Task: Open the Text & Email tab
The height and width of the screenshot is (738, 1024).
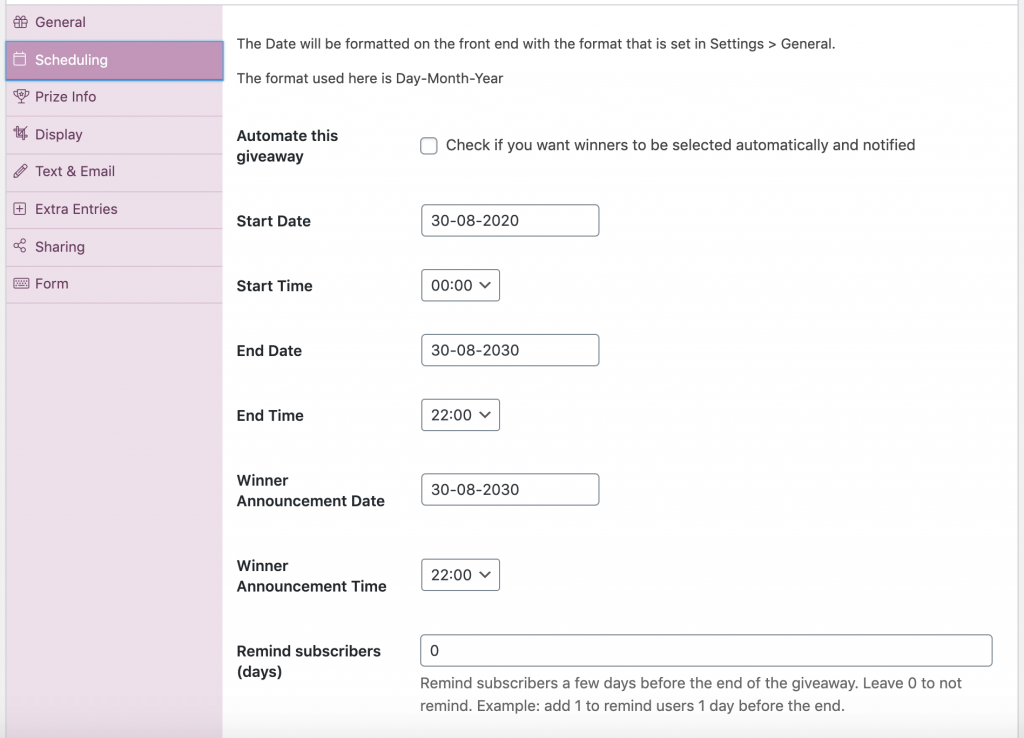Action: (114, 172)
